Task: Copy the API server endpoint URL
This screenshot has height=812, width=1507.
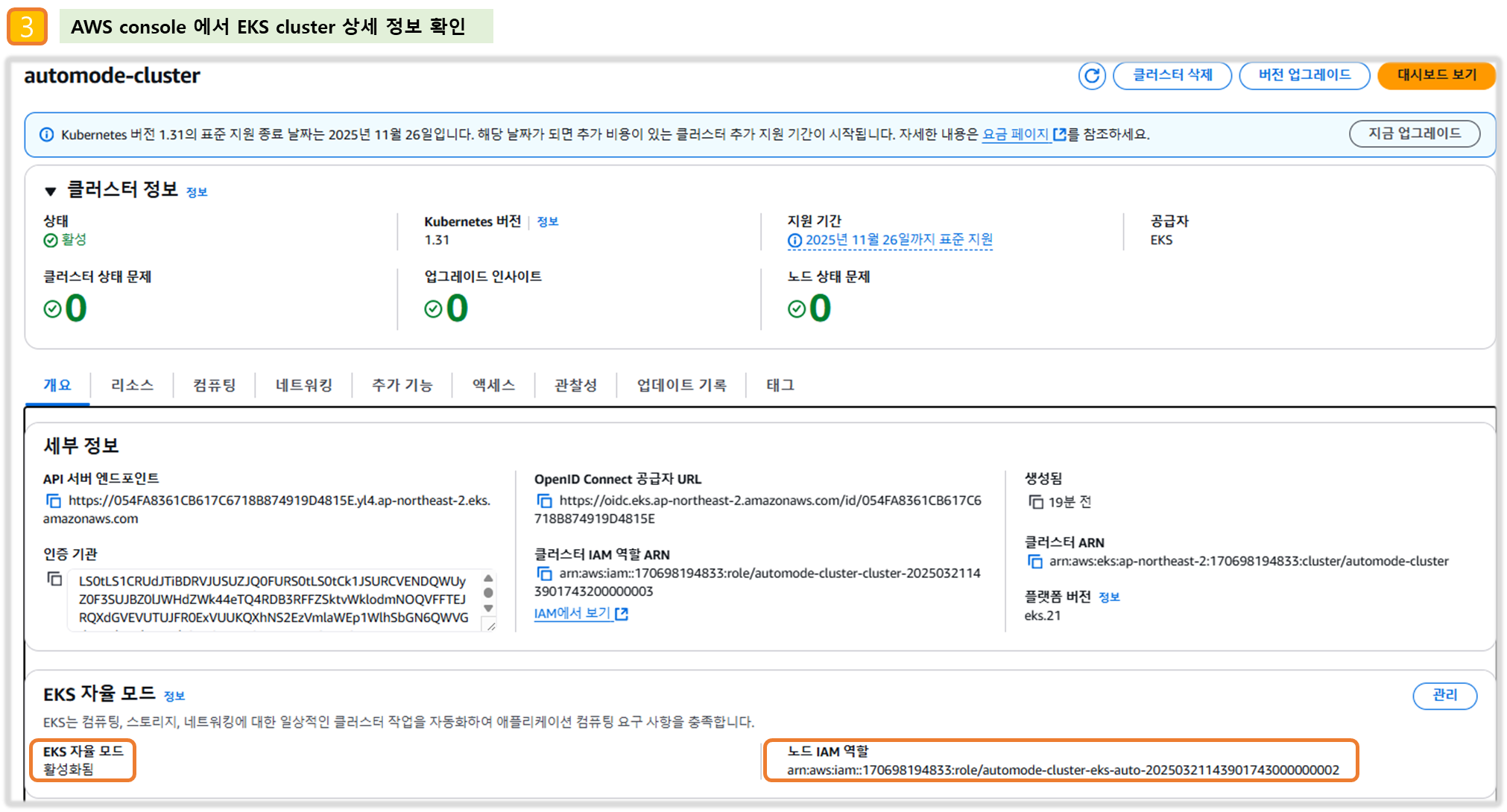Action: tap(54, 501)
